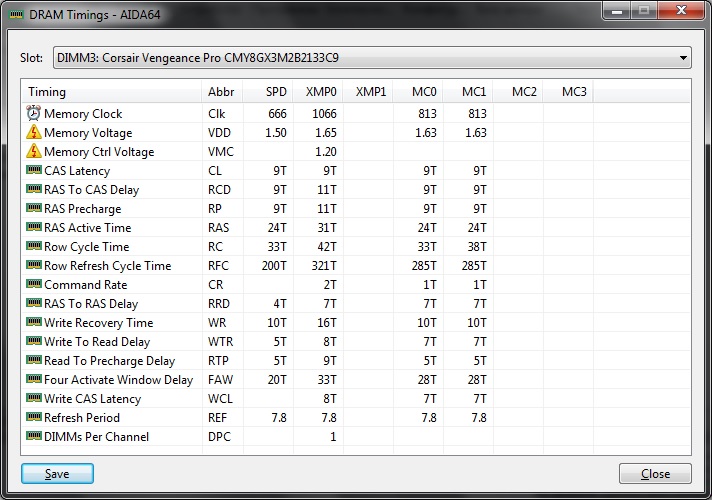Click the RAS Precharge chip icon
712x500 pixels.
tap(34, 208)
